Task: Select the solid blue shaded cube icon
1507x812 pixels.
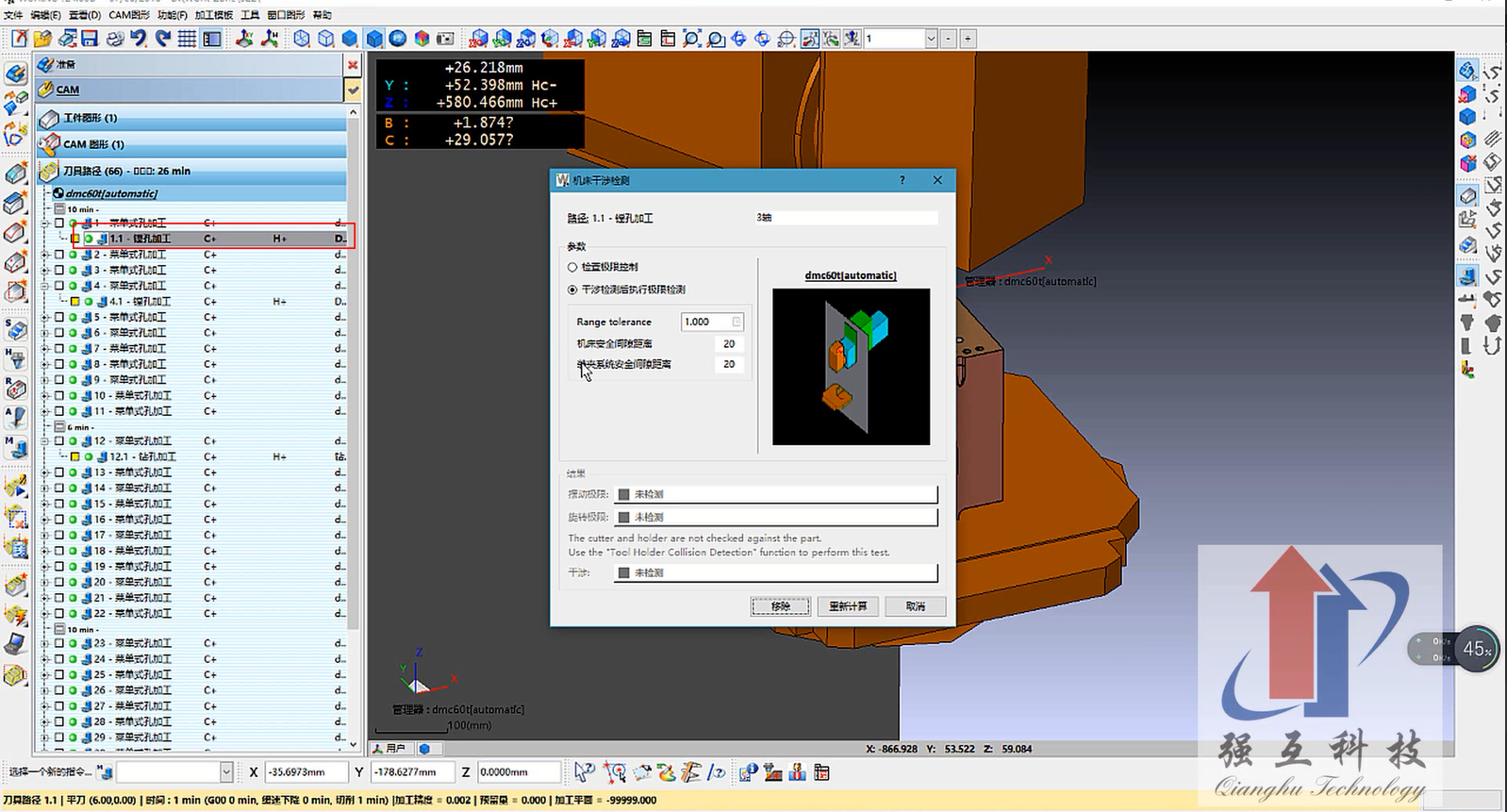Action: 374,38
